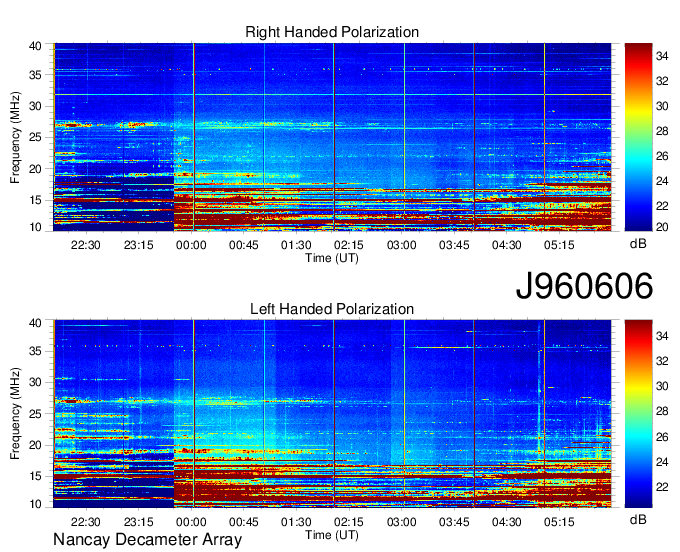
Task: Click the 15 MHz tick on the right-handed plot
Action: tap(35, 200)
